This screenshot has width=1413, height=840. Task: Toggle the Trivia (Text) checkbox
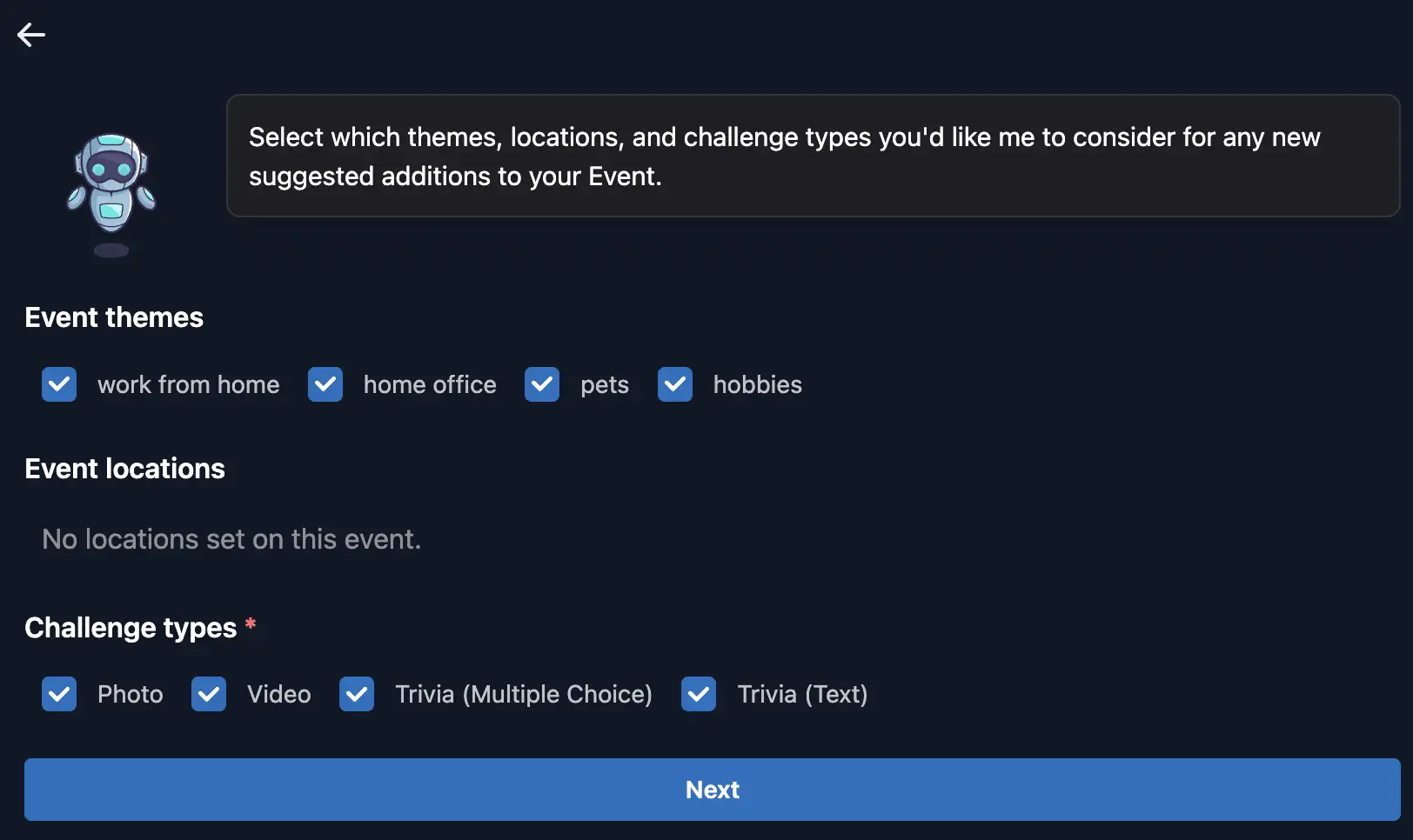[x=699, y=694]
